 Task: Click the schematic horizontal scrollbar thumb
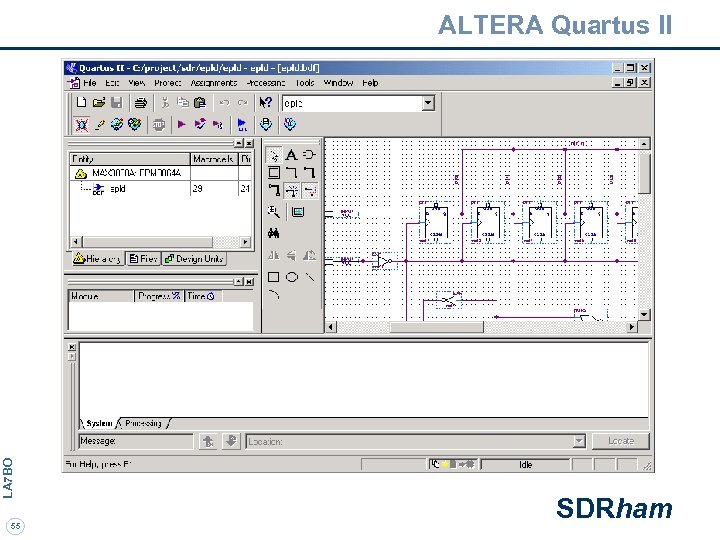tap(436, 327)
